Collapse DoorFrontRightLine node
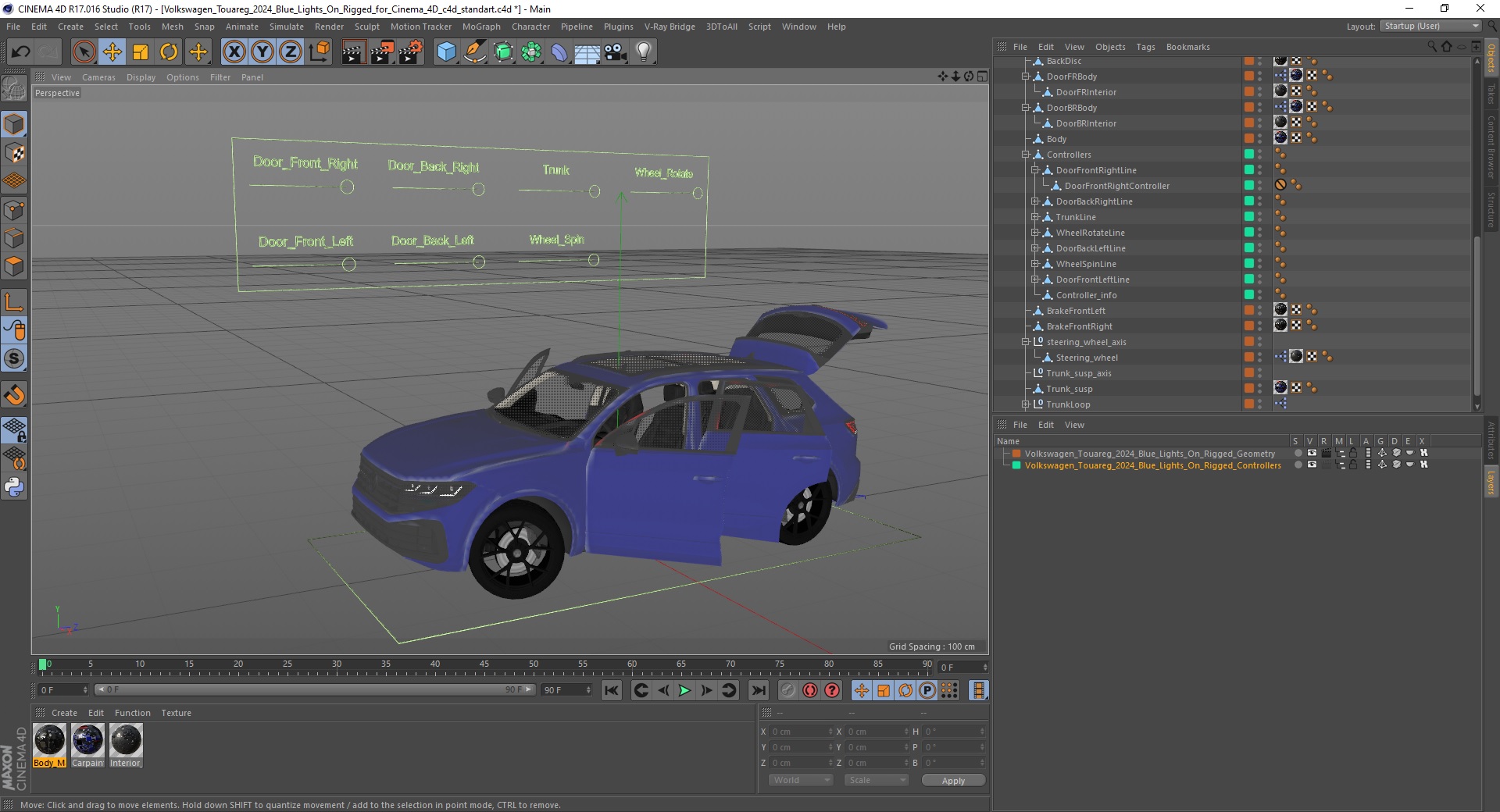 pyautogui.click(x=1035, y=170)
